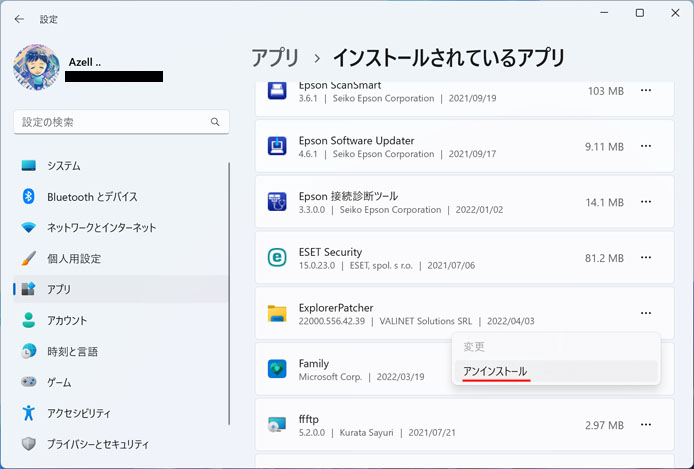Screen dimensions: 694x469
Task: Click the Epson 接続診断ツール icon
Action: 277,202
